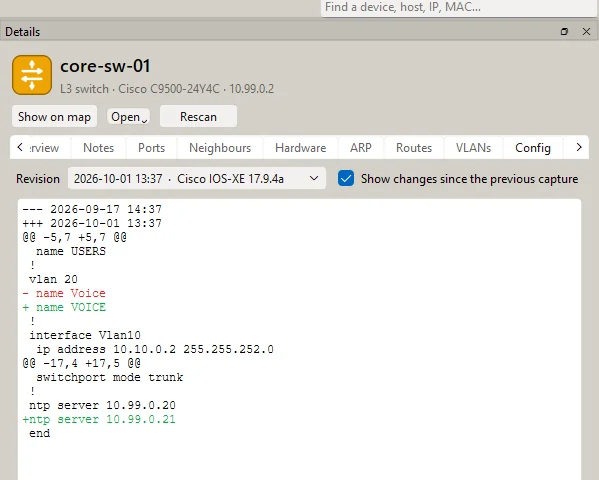Rescan the core-sw-01 device
Viewport: 599px width, 480px height.
coord(198,117)
